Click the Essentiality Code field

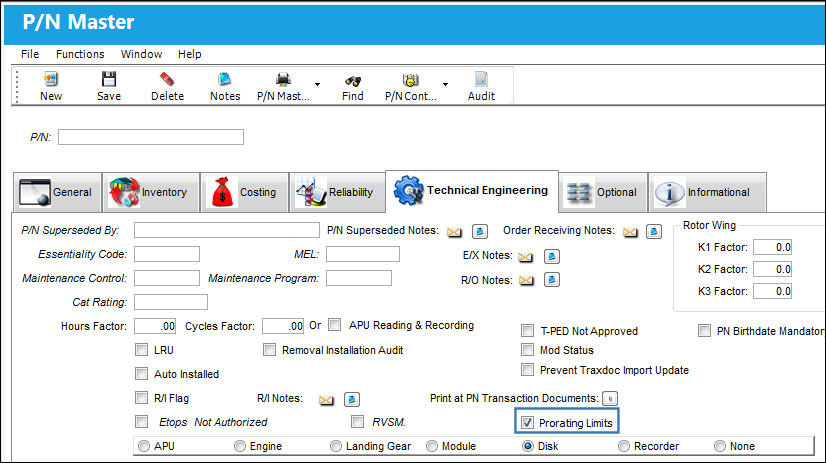pyautogui.click(x=166, y=254)
